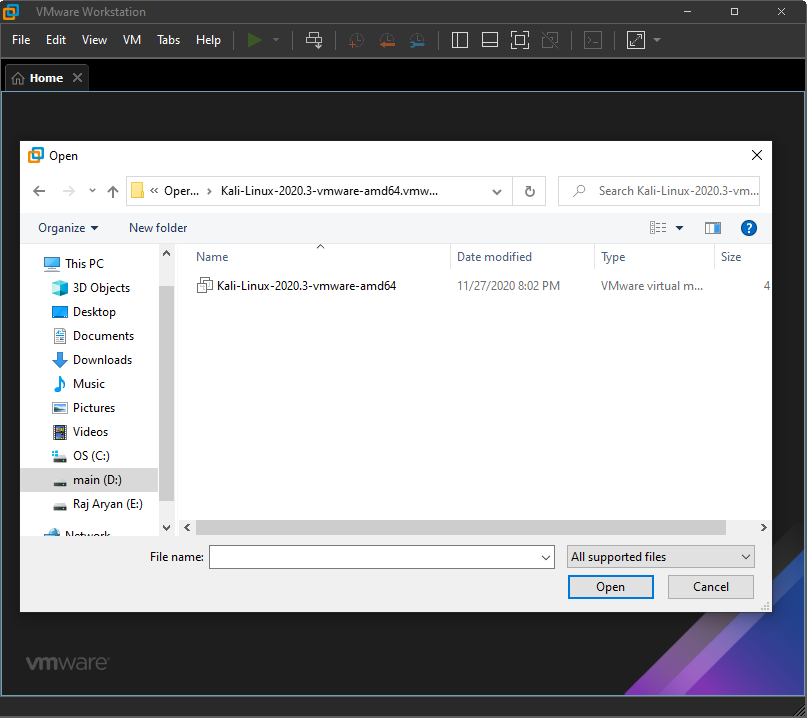
Task: Click the Stretch Guest display icon
Action: [636, 40]
